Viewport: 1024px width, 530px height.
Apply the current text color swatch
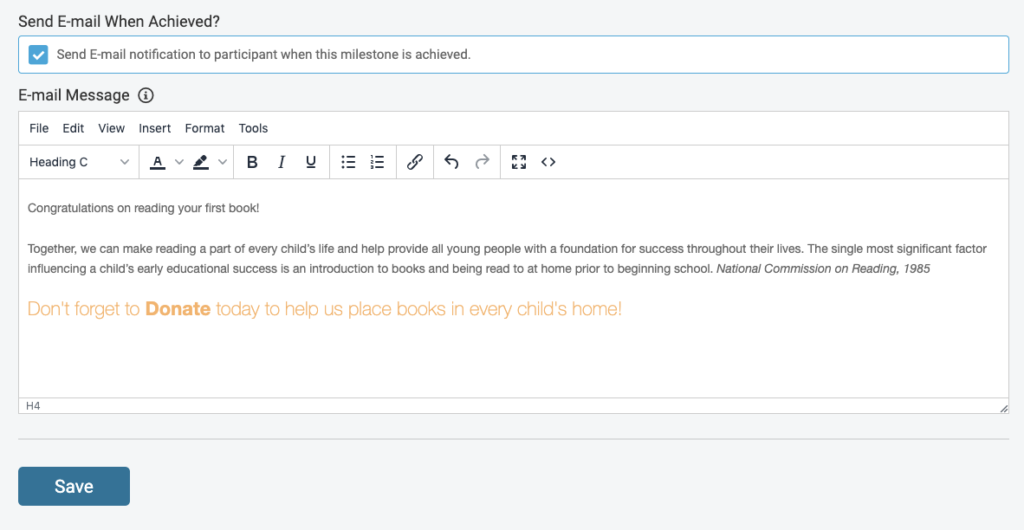158,162
